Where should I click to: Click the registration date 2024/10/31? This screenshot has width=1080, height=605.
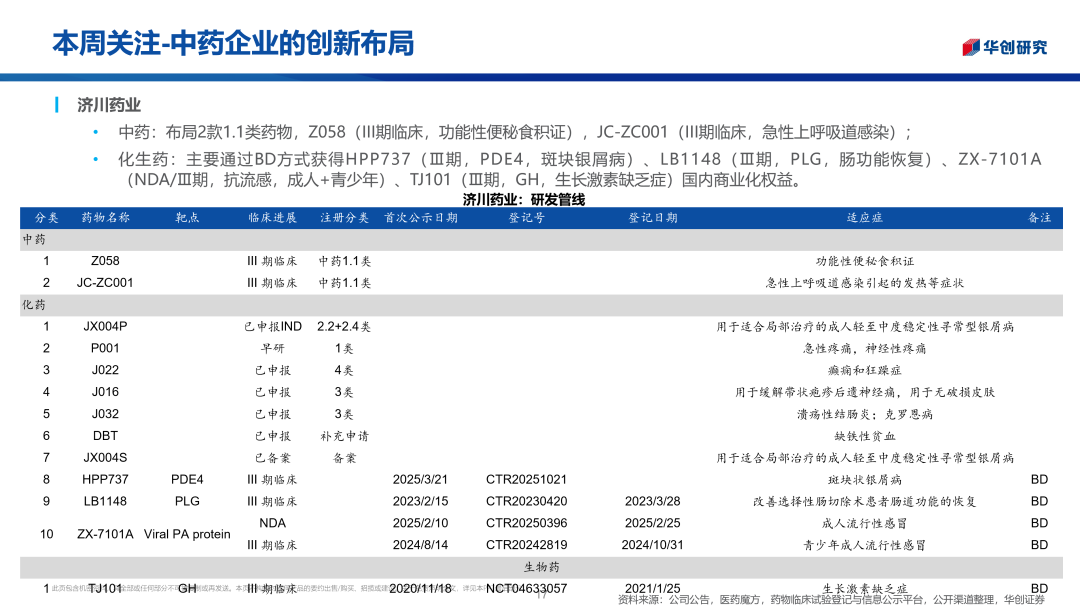pyautogui.click(x=652, y=545)
